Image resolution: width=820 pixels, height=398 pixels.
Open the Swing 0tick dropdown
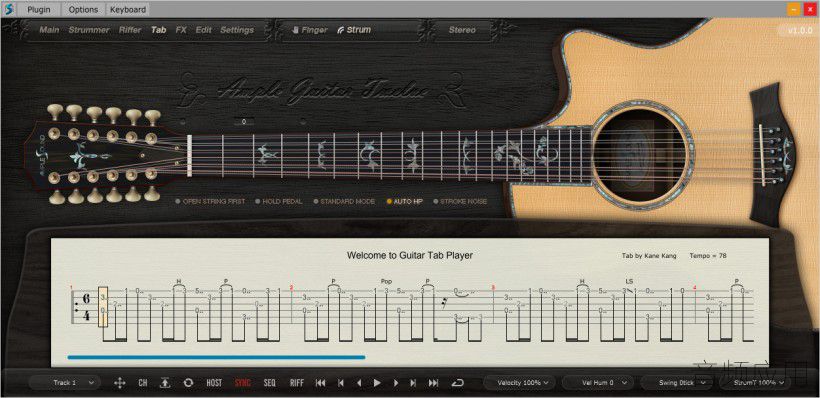(x=677, y=383)
